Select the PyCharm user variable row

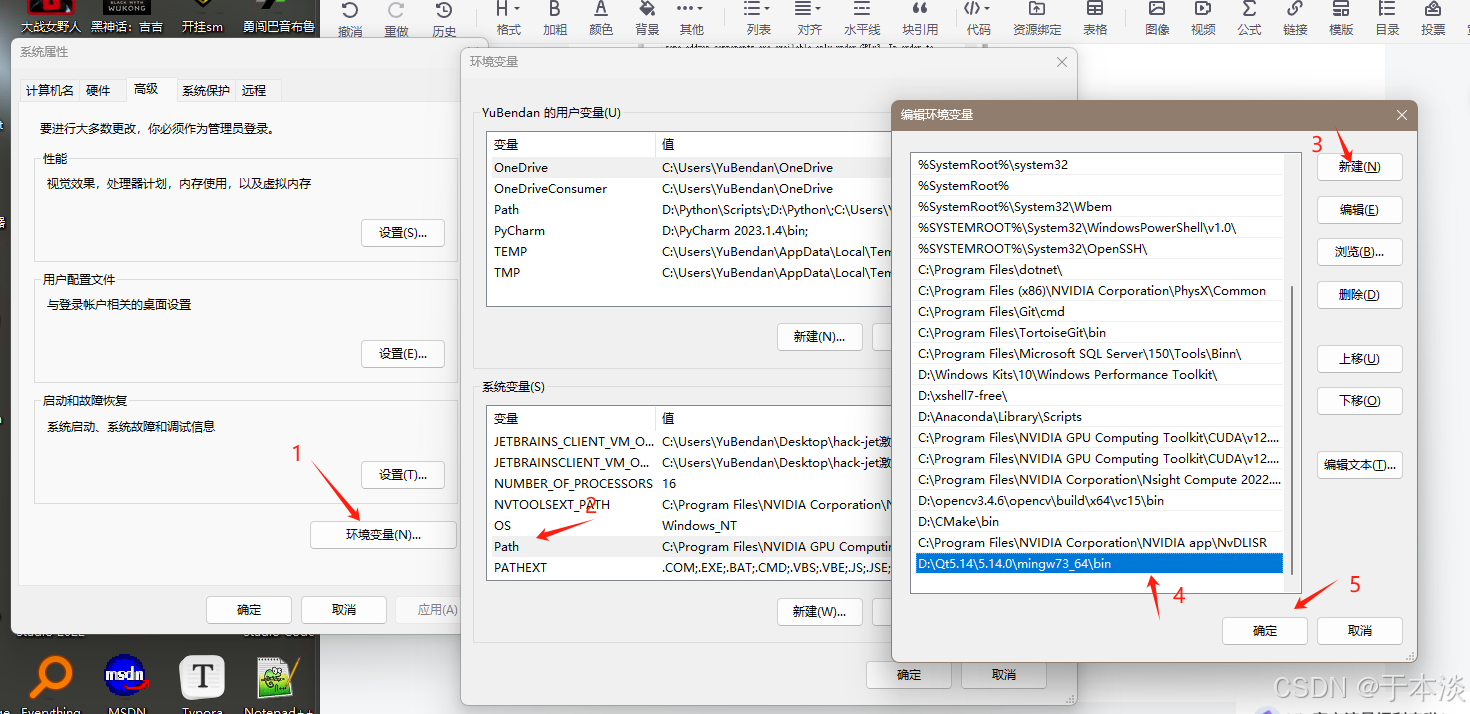click(x=689, y=230)
